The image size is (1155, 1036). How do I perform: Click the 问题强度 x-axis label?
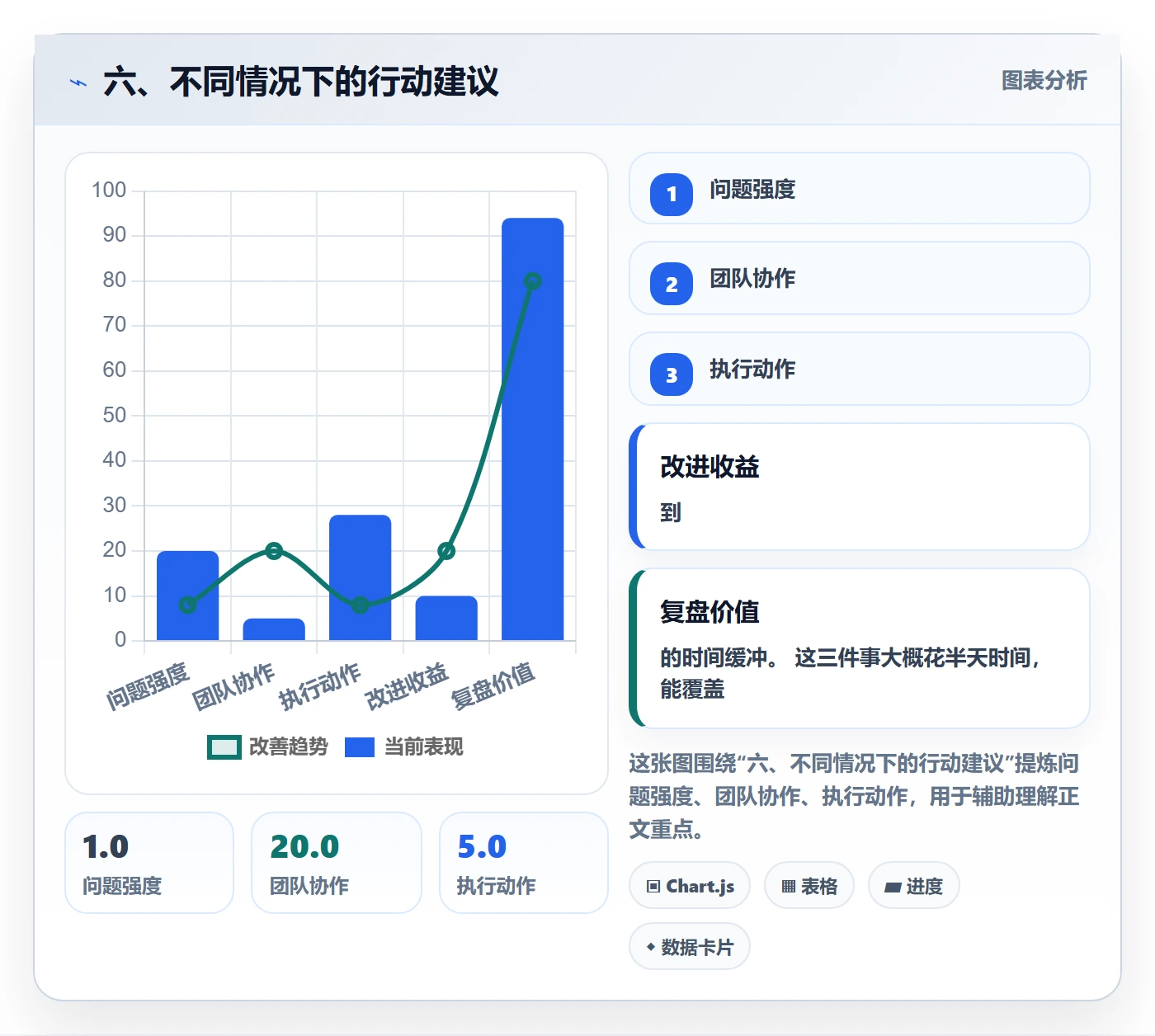pyautogui.click(x=148, y=685)
